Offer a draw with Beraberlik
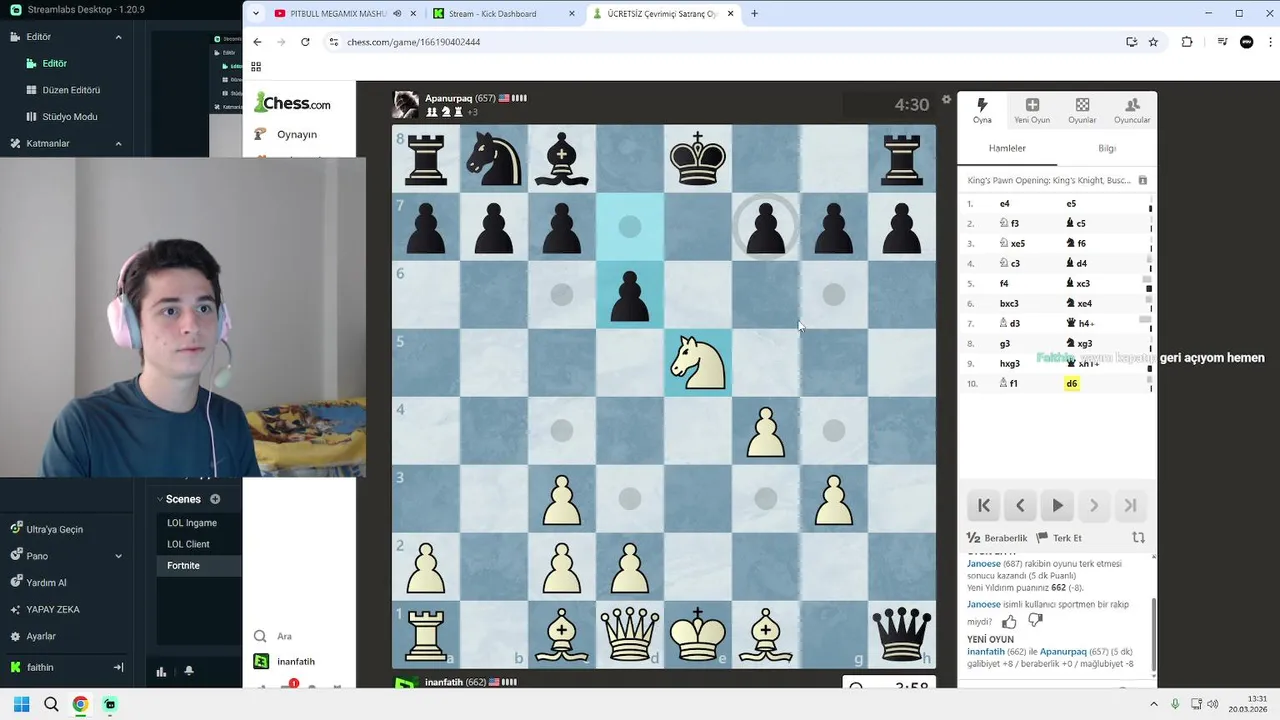 pos(998,538)
